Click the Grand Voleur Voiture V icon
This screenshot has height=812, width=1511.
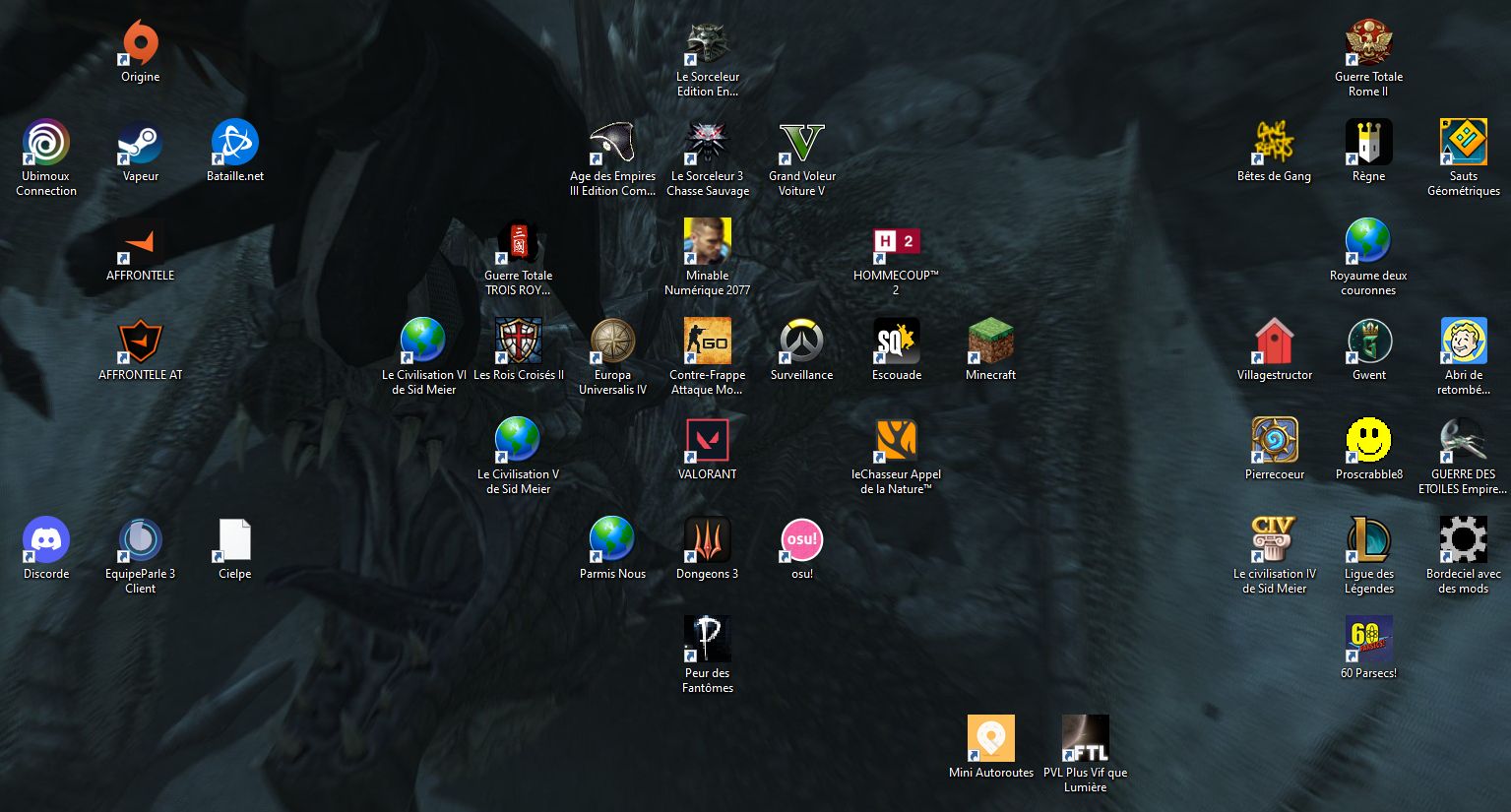tap(802, 143)
